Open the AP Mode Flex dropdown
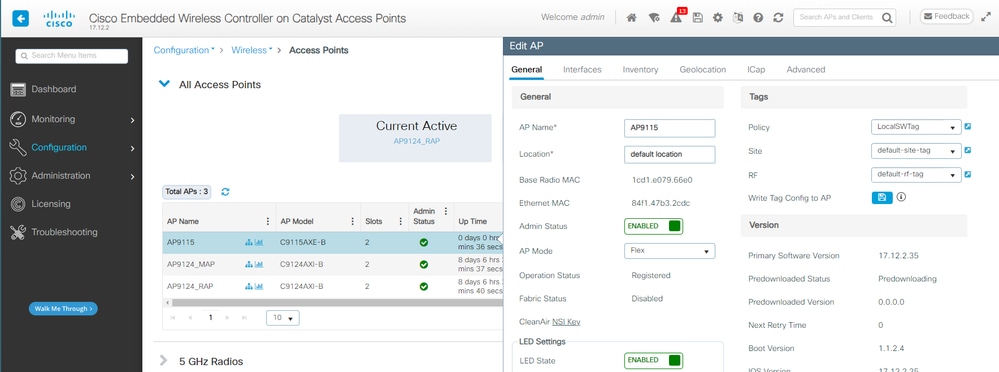 coord(670,251)
